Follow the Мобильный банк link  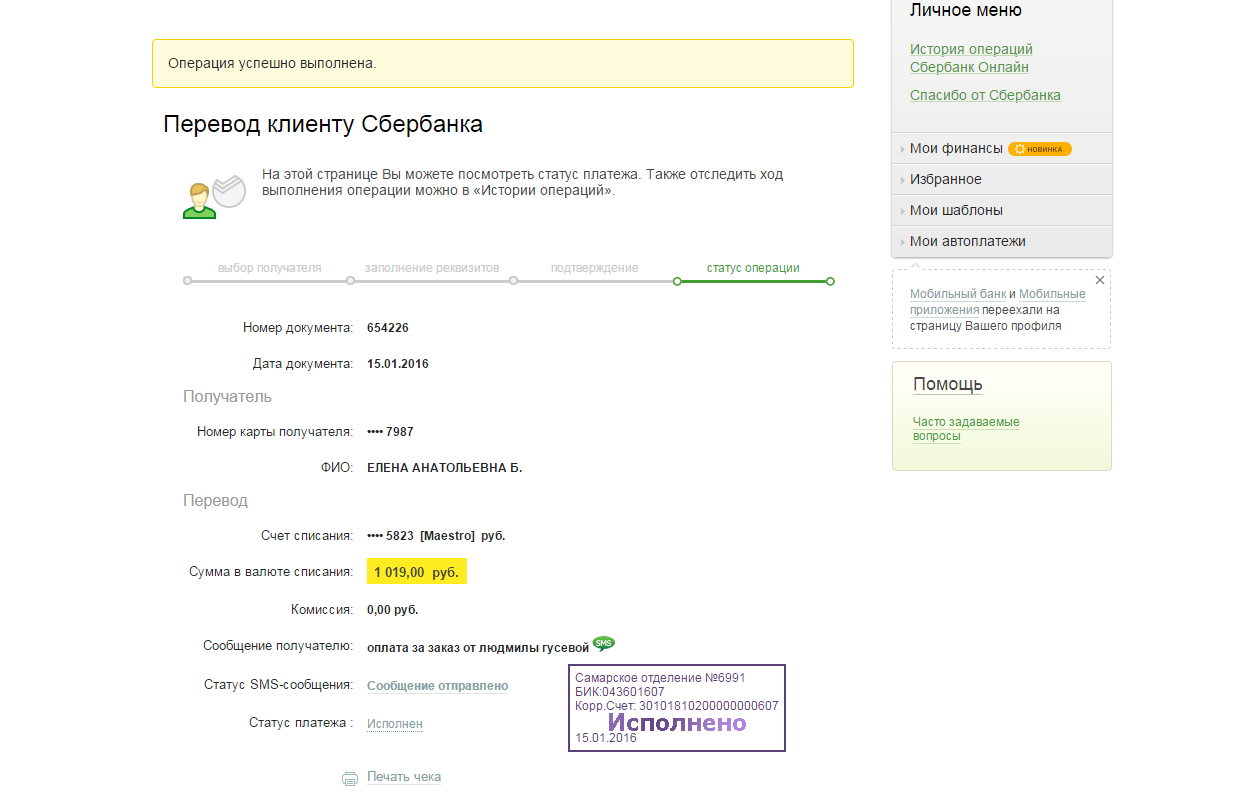(957, 294)
